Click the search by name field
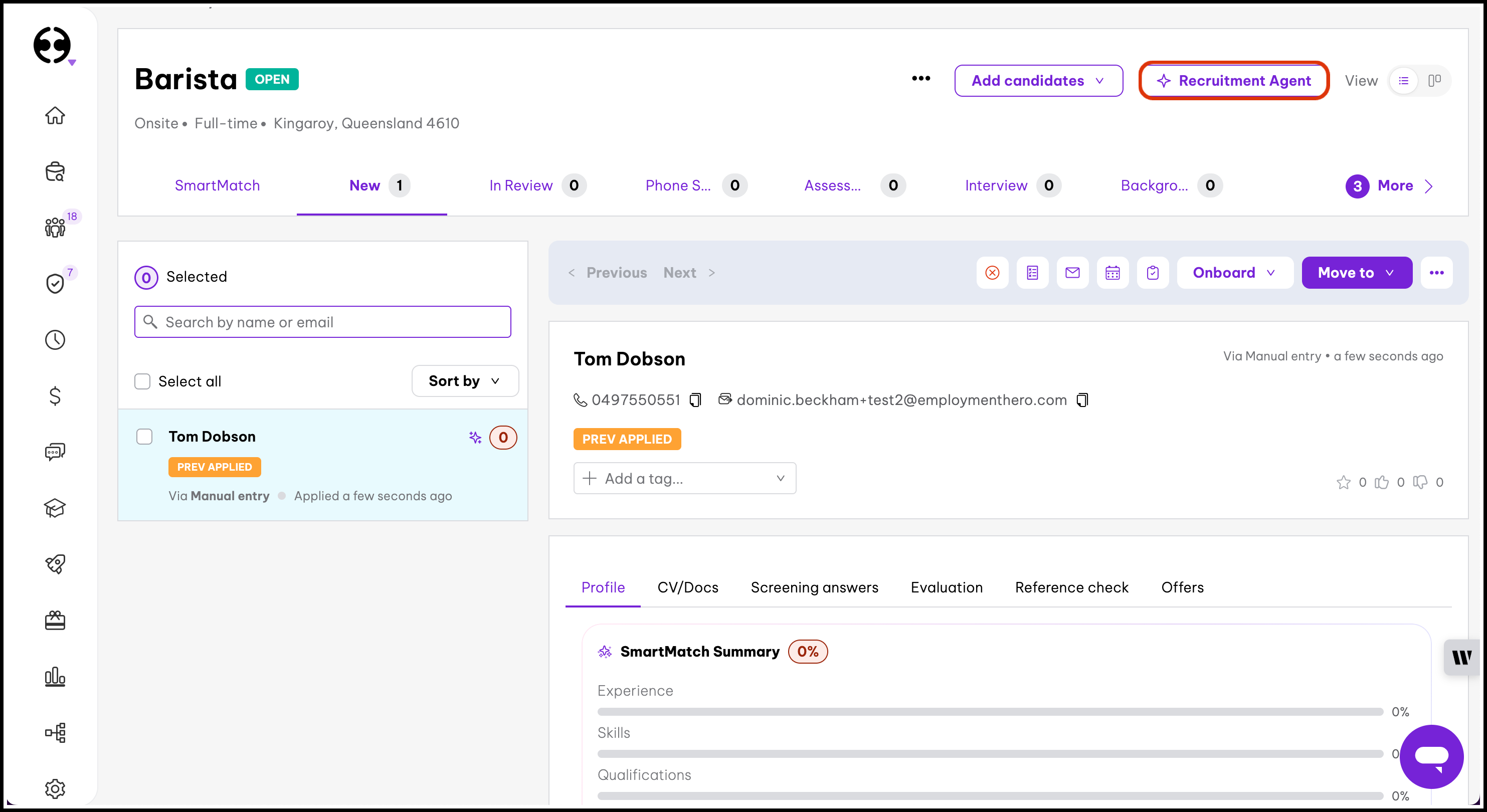The image size is (1487, 812). coord(323,322)
